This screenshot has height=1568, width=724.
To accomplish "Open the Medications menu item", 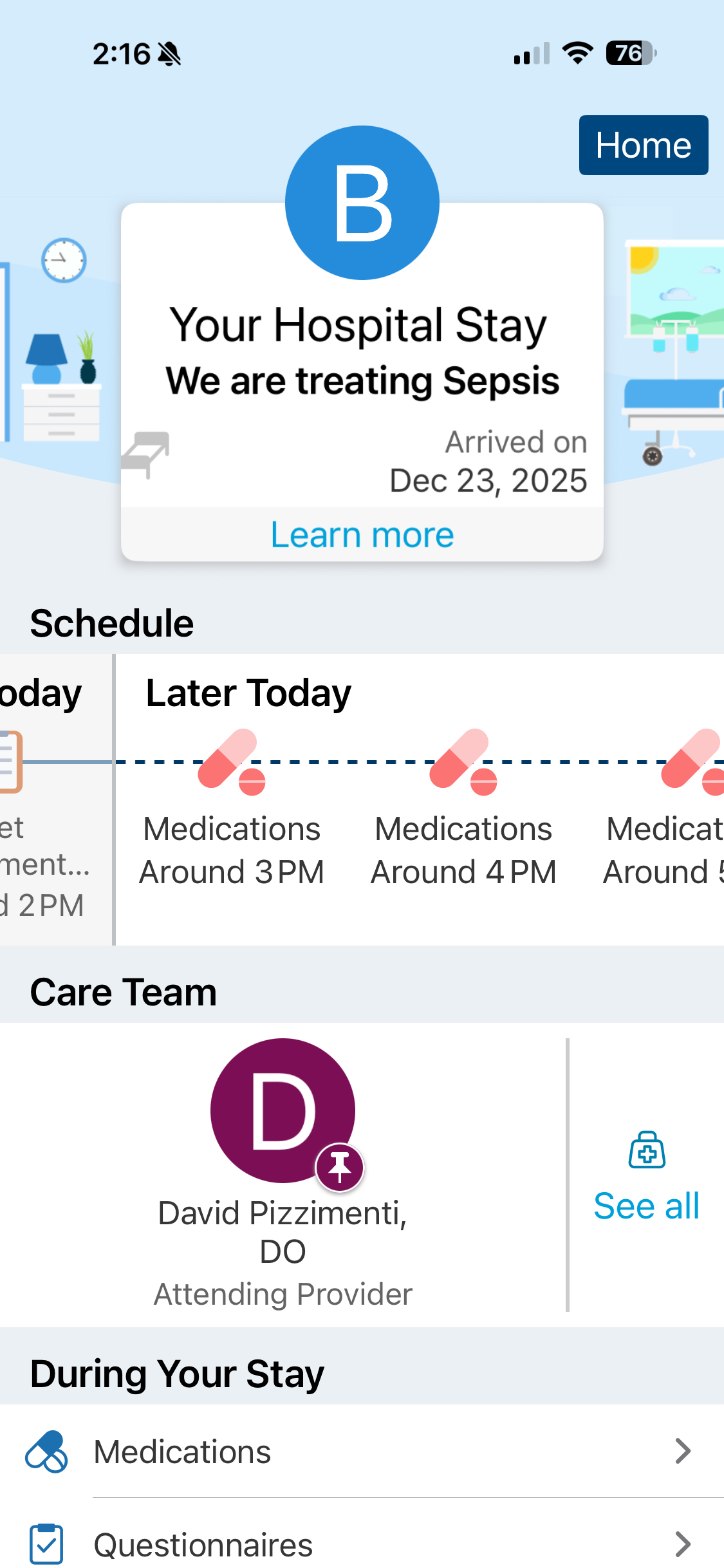I will [x=182, y=1452].
